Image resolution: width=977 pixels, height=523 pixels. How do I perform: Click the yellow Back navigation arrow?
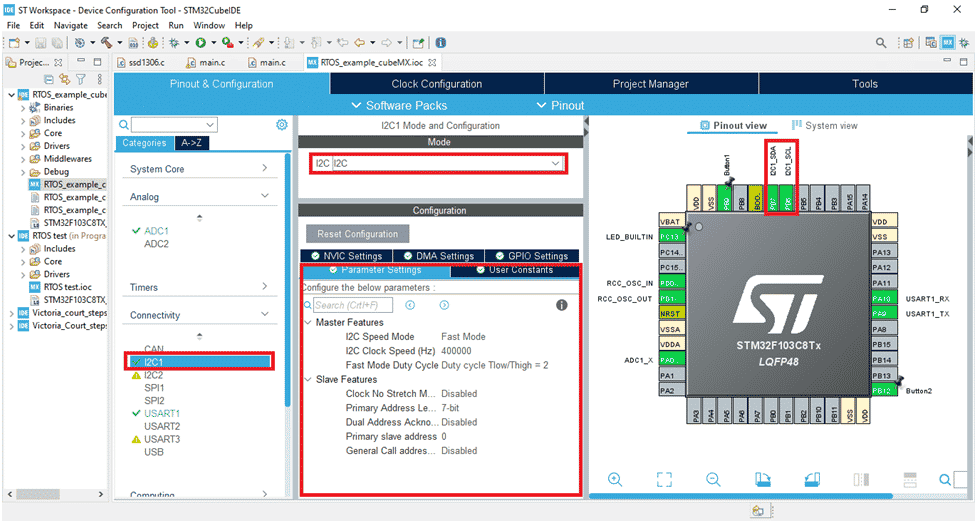click(360, 42)
